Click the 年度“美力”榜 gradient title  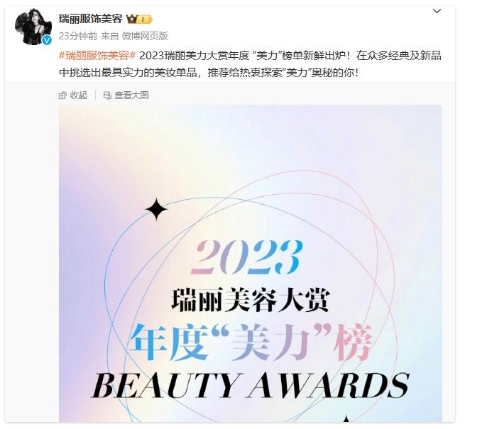click(251, 342)
